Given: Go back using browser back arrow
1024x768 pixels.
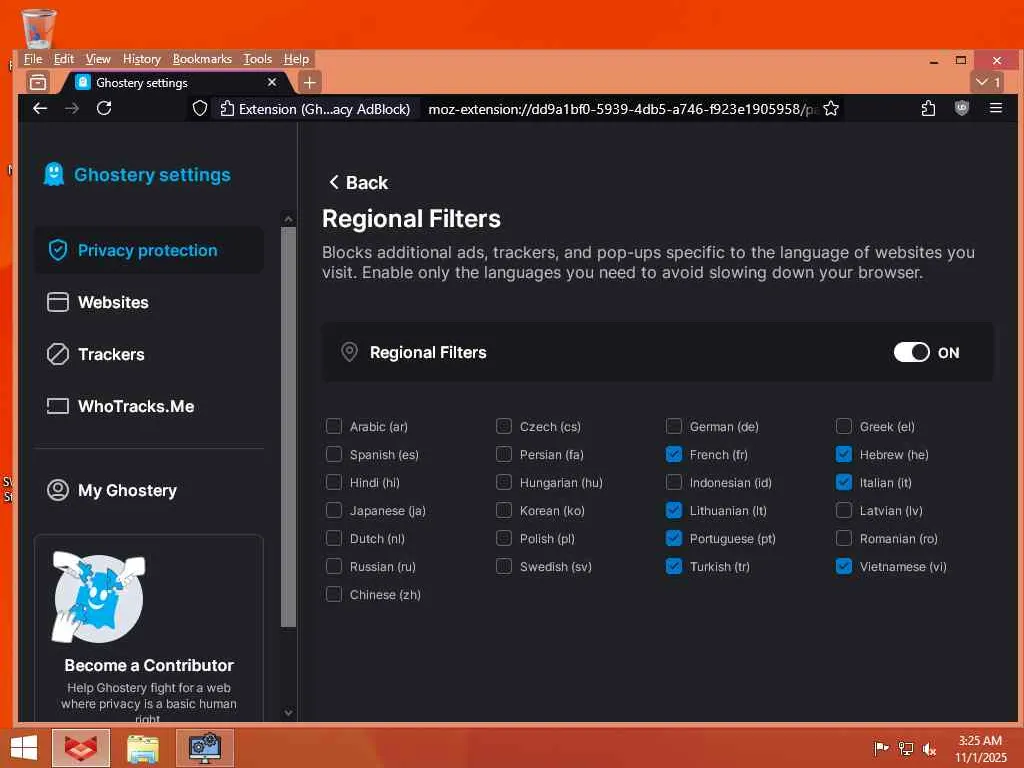Looking at the screenshot, I should (40, 108).
